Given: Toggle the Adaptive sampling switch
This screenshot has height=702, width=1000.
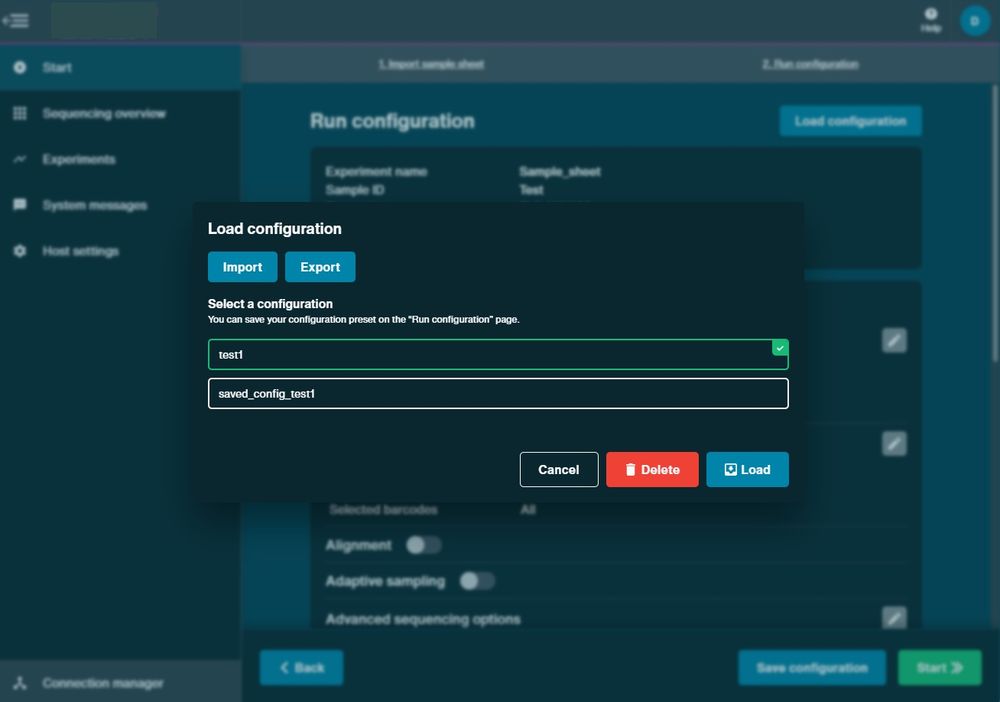Looking at the screenshot, I should [477, 581].
